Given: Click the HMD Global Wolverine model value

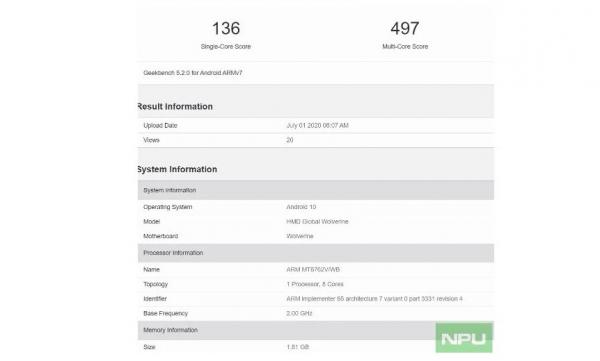Looking at the screenshot, I should pos(317,222).
